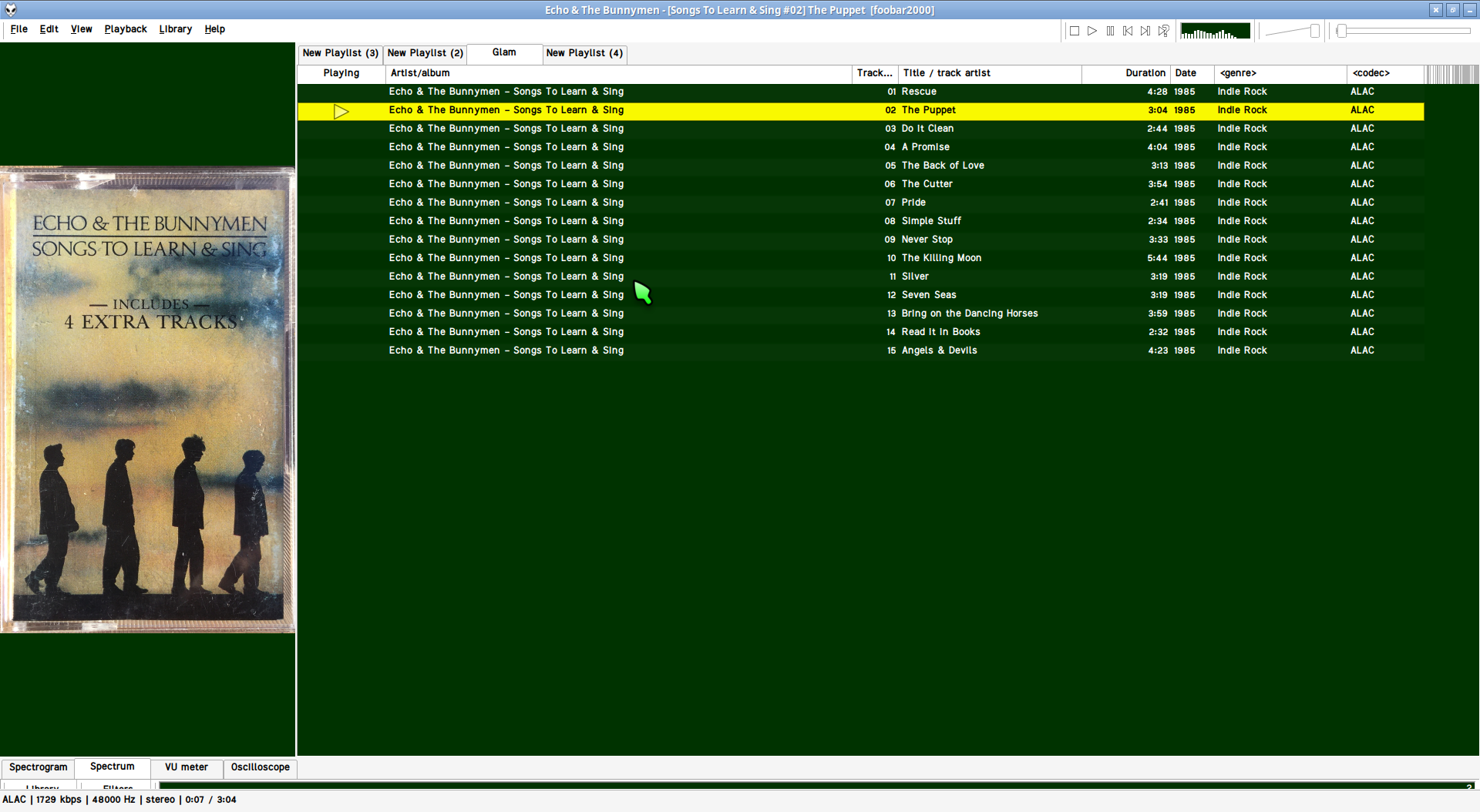Viewport: 1480px width, 812px height.
Task: Sort by the Track number column header
Action: [x=875, y=73]
